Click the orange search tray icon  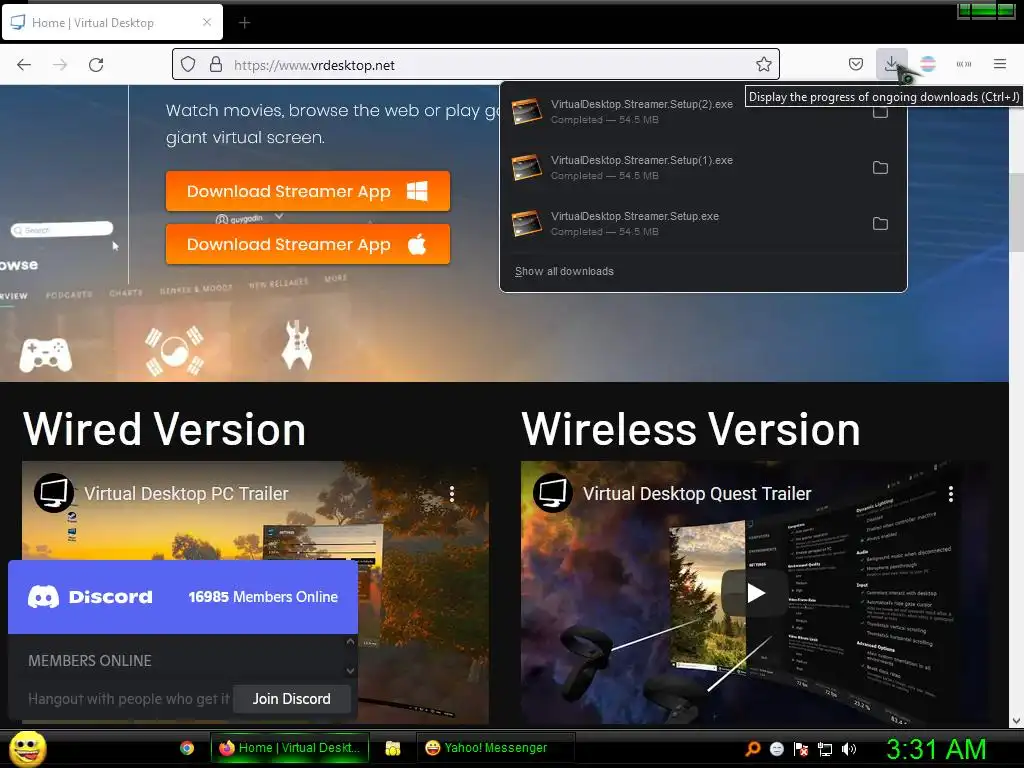tap(753, 748)
